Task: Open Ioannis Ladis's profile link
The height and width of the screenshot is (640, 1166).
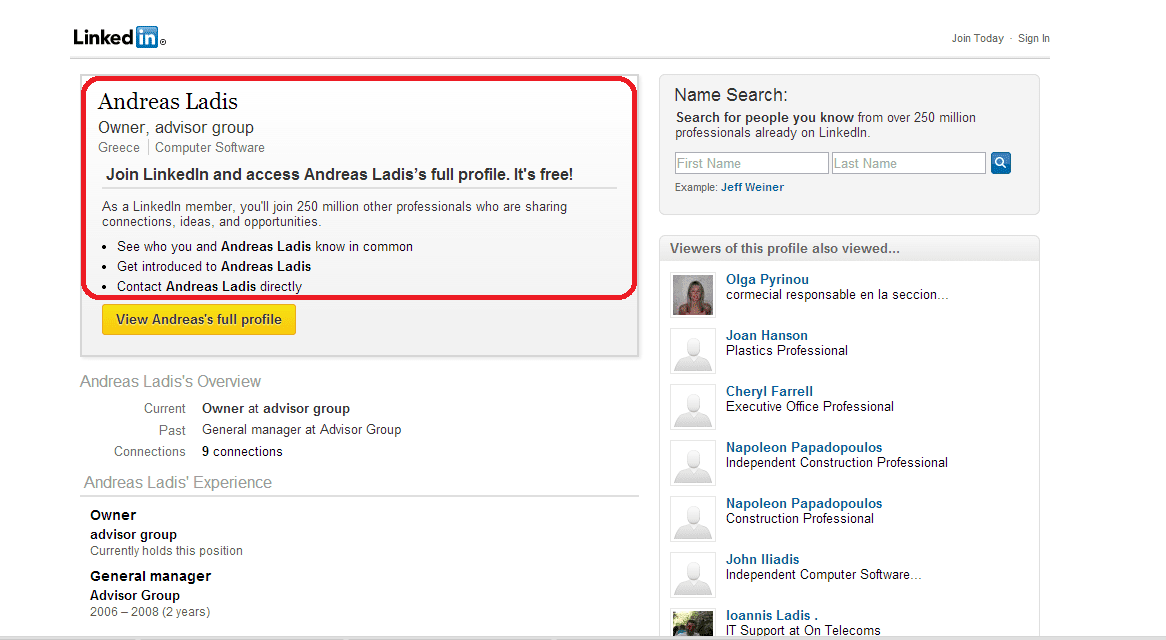Action: tap(771, 615)
